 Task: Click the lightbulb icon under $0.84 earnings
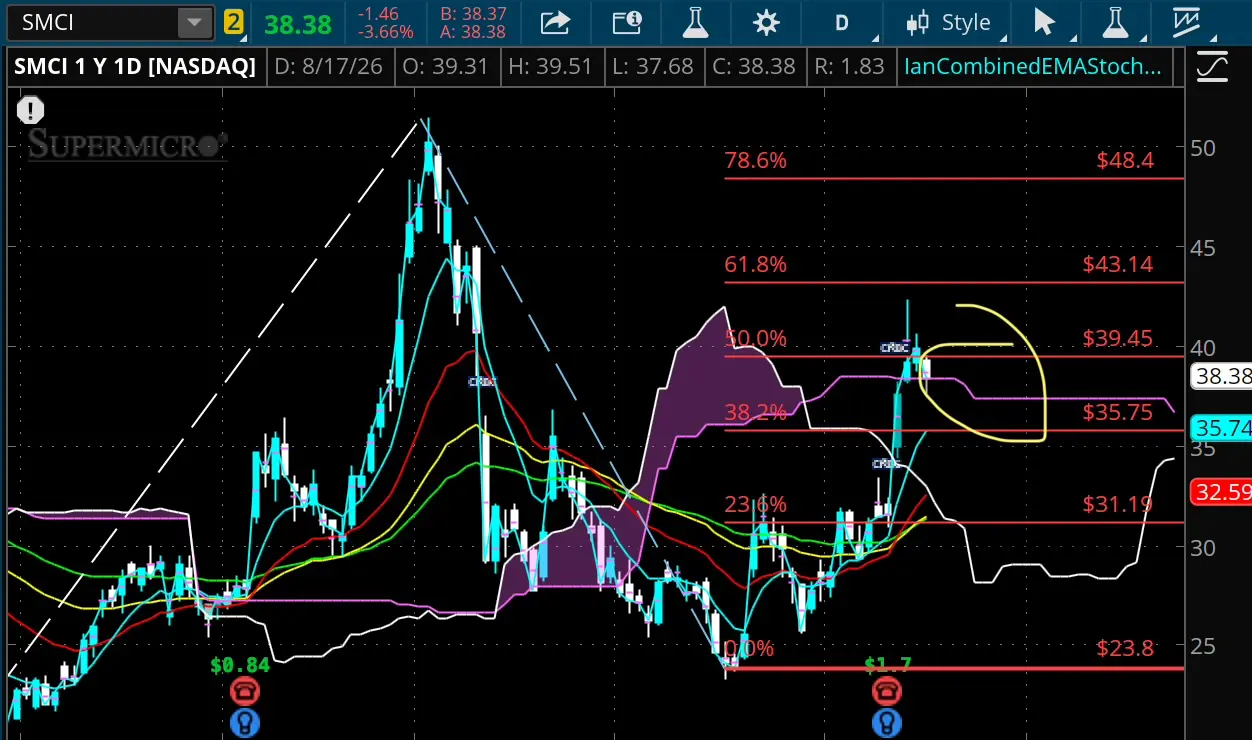[243, 723]
